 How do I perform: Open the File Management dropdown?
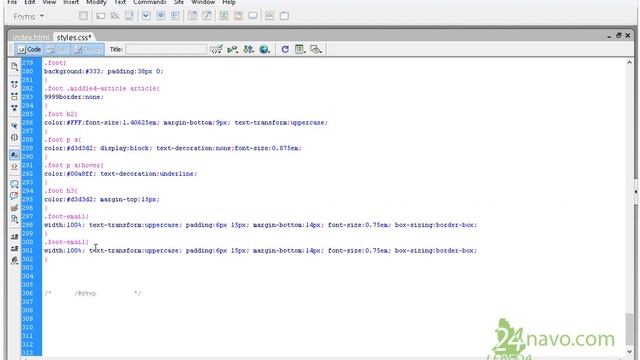(x=249, y=49)
